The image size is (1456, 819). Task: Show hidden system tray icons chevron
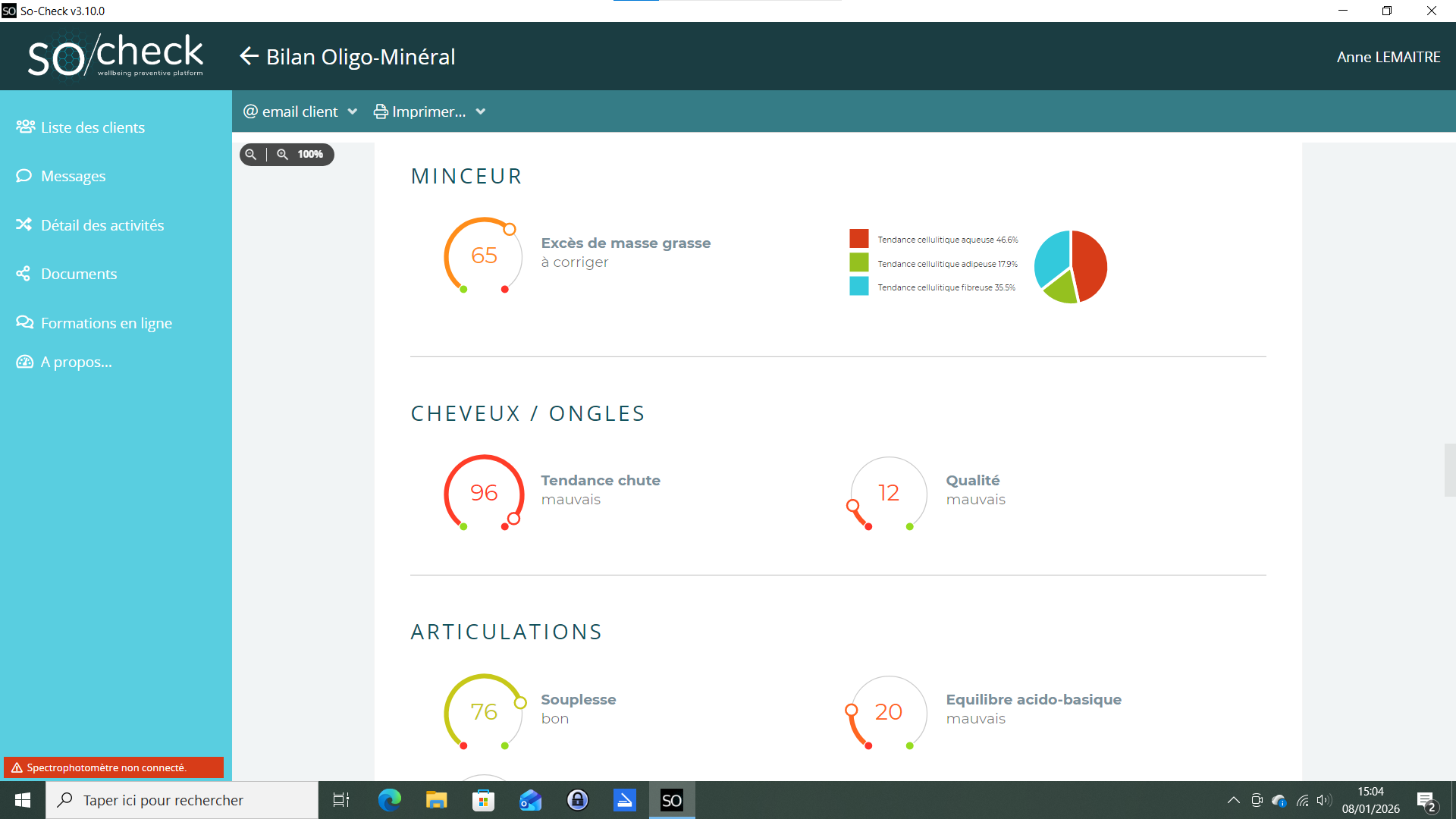point(1233,800)
